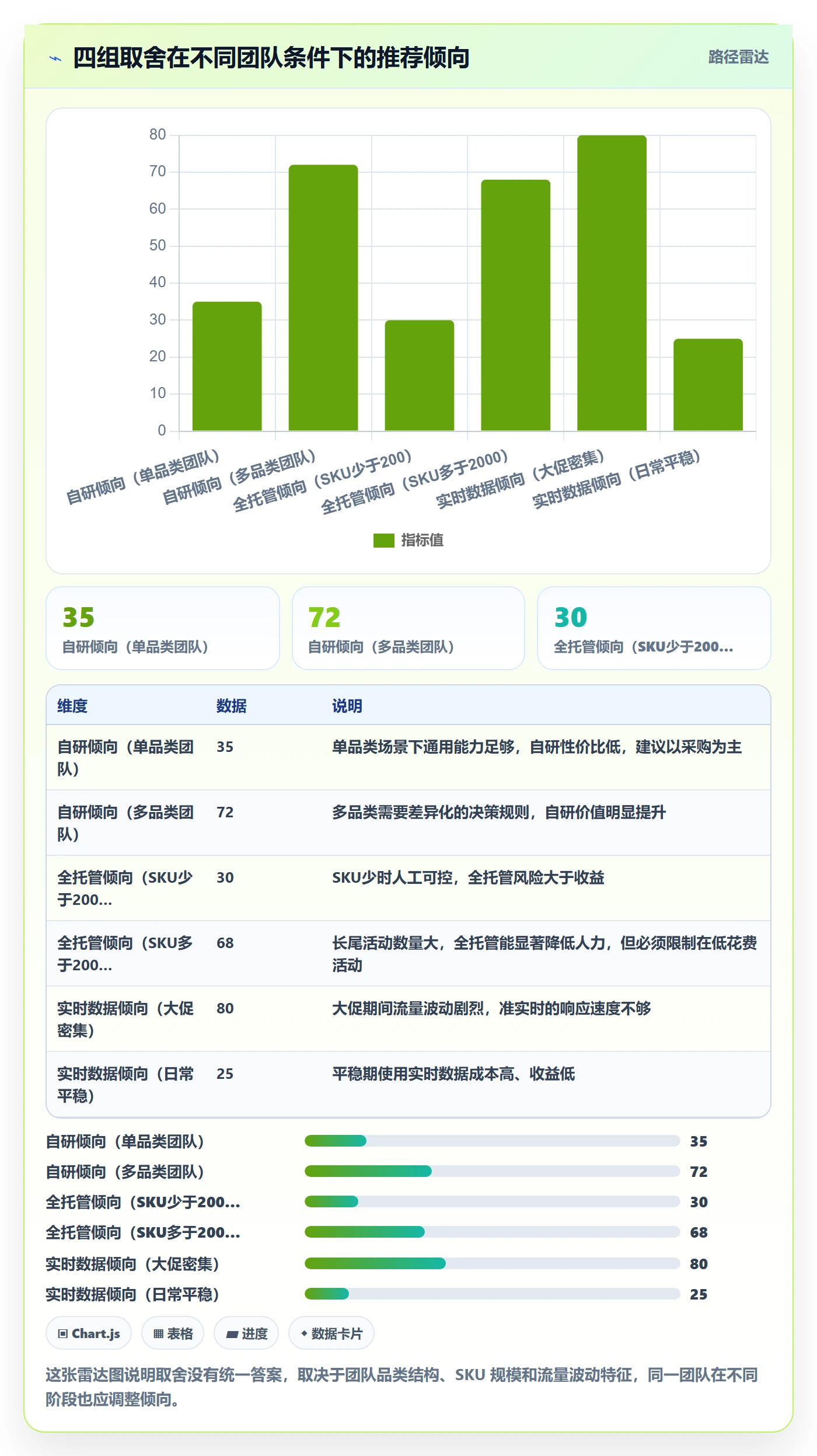This screenshot has width=817, height=1456.
Task: Click the Chart.js tag chip
Action: [x=89, y=1333]
